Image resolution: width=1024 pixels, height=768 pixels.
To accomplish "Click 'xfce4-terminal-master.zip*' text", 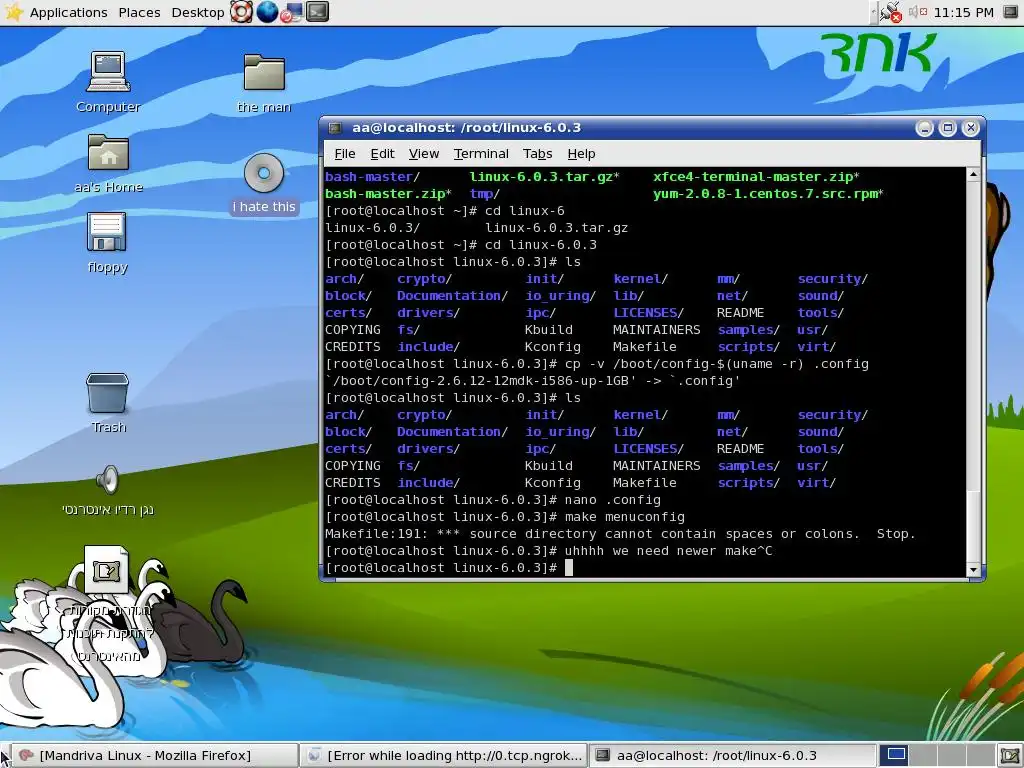I will (756, 176).
